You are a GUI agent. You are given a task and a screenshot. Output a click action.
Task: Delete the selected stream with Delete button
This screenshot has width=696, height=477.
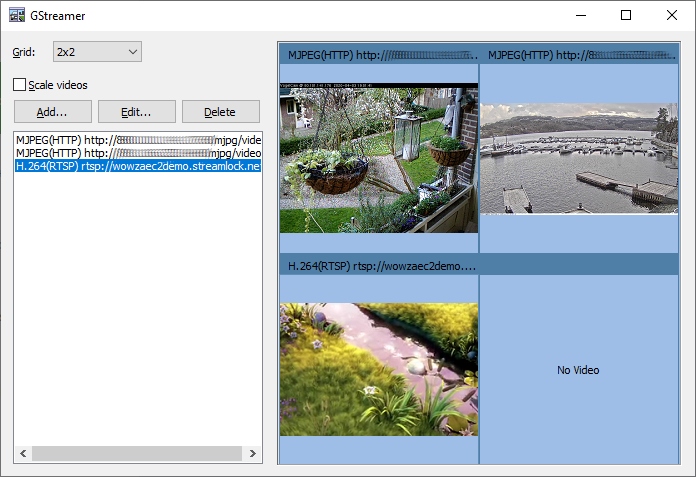point(220,111)
